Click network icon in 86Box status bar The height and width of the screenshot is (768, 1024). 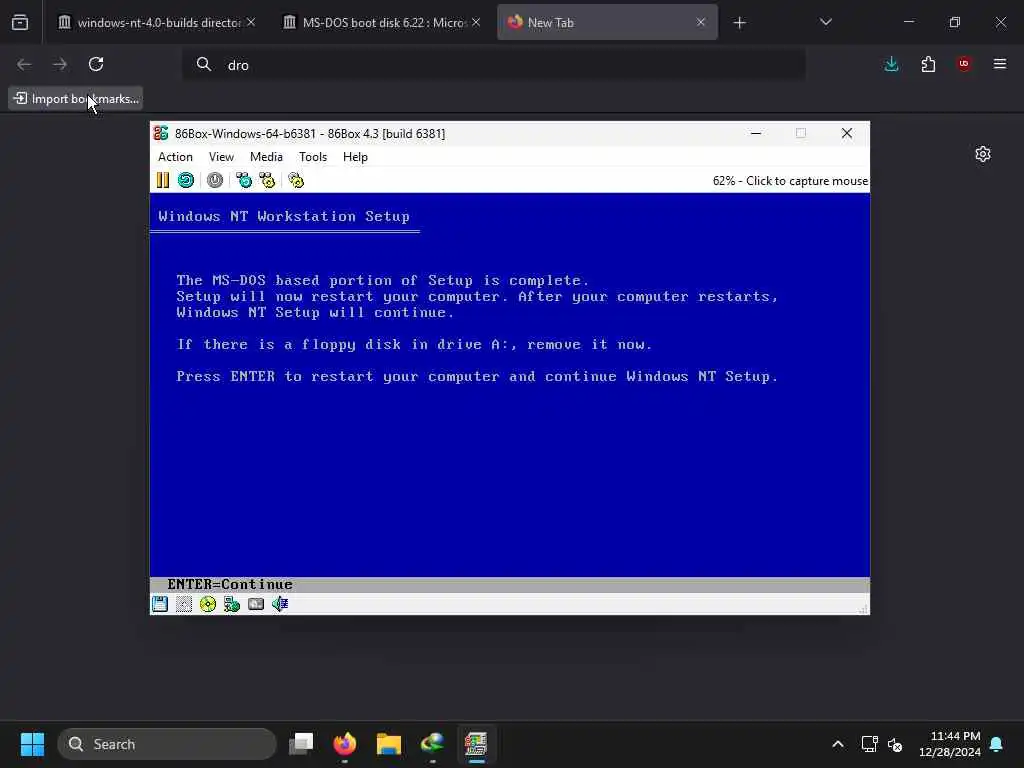(232, 604)
